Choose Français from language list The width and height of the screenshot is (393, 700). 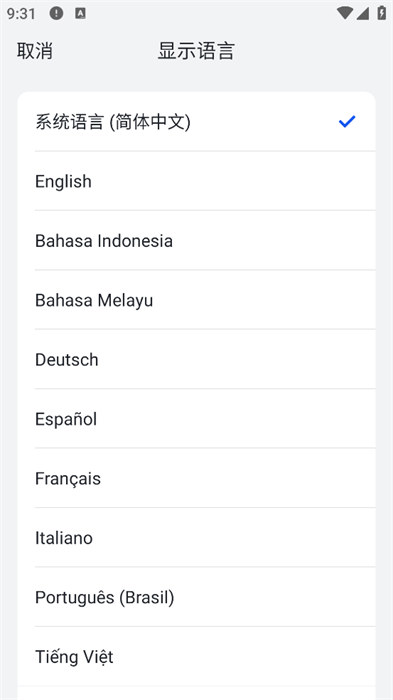tap(196, 478)
